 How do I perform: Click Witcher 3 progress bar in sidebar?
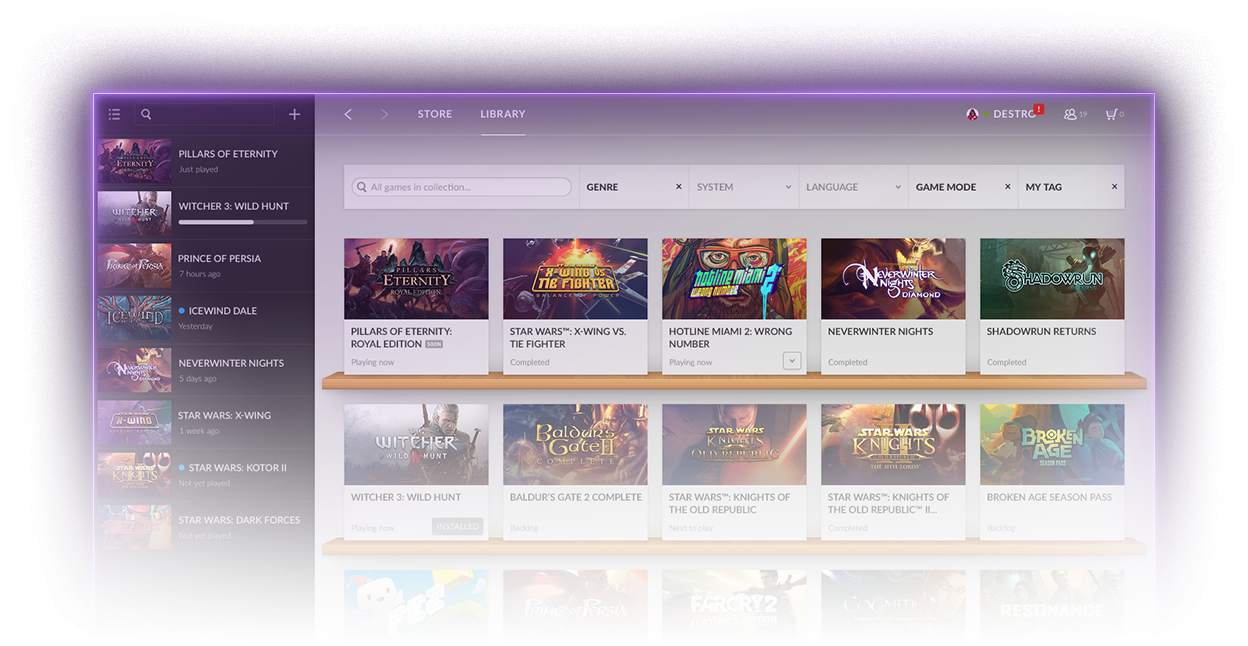243,224
